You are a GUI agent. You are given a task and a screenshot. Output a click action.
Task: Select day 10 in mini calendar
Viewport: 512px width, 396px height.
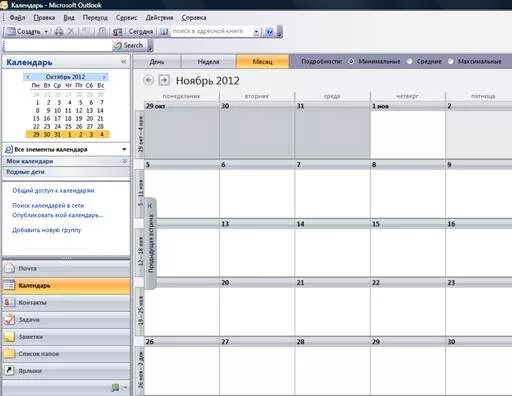click(58, 111)
